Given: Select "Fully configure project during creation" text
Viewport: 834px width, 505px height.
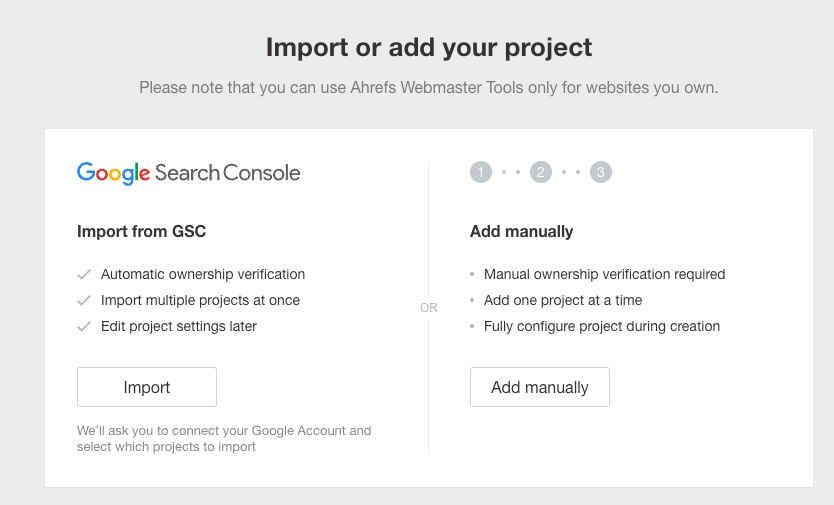Looking at the screenshot, I should (x=601, y=326).
